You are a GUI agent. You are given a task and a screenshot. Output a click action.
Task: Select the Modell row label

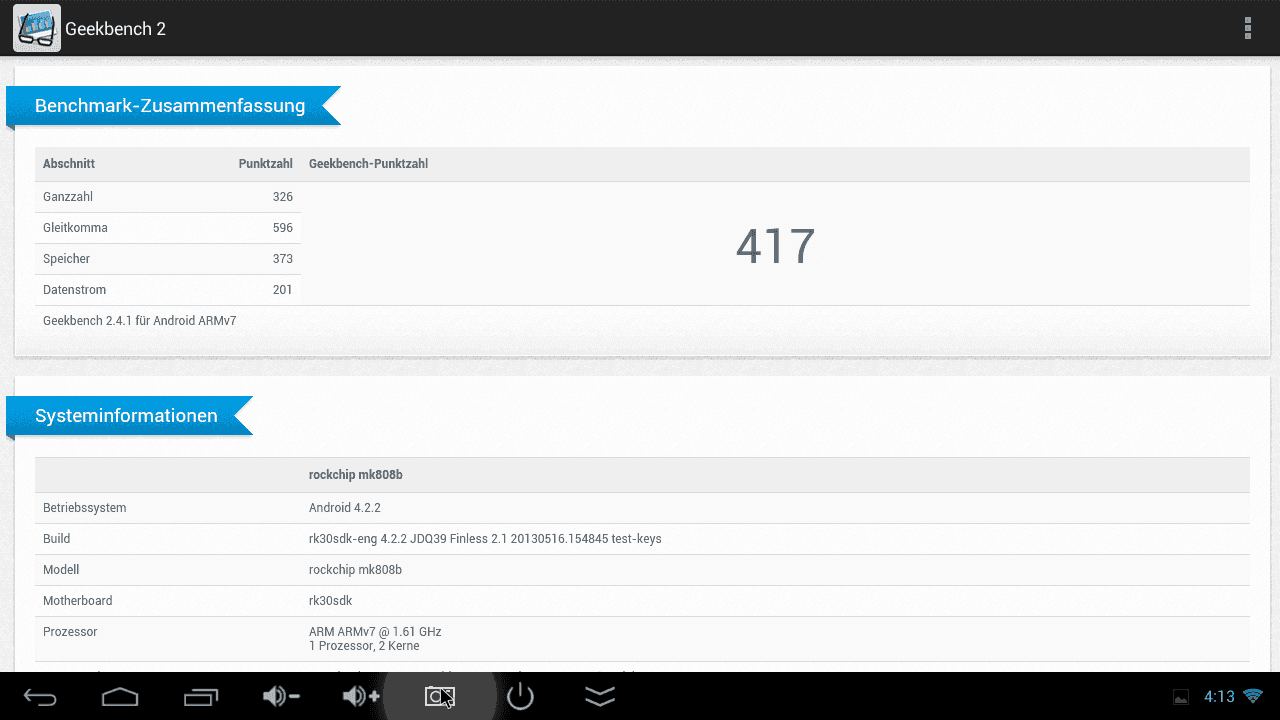pyautogui.click(x=61, y=570)
